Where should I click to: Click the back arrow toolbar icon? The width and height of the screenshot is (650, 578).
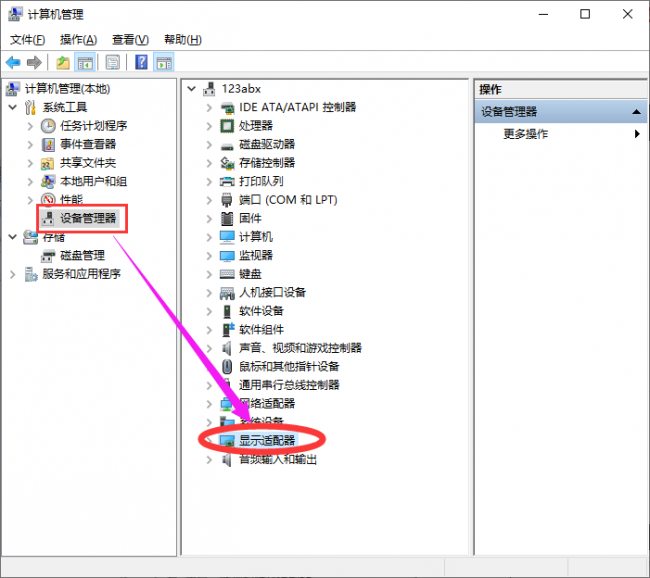point(13,63)
